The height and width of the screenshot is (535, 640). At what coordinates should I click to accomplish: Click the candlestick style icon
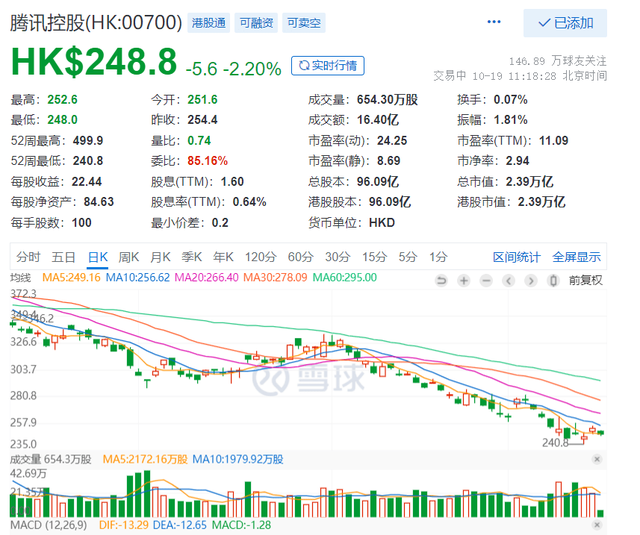pyautogui.click(x=553, y=281)
